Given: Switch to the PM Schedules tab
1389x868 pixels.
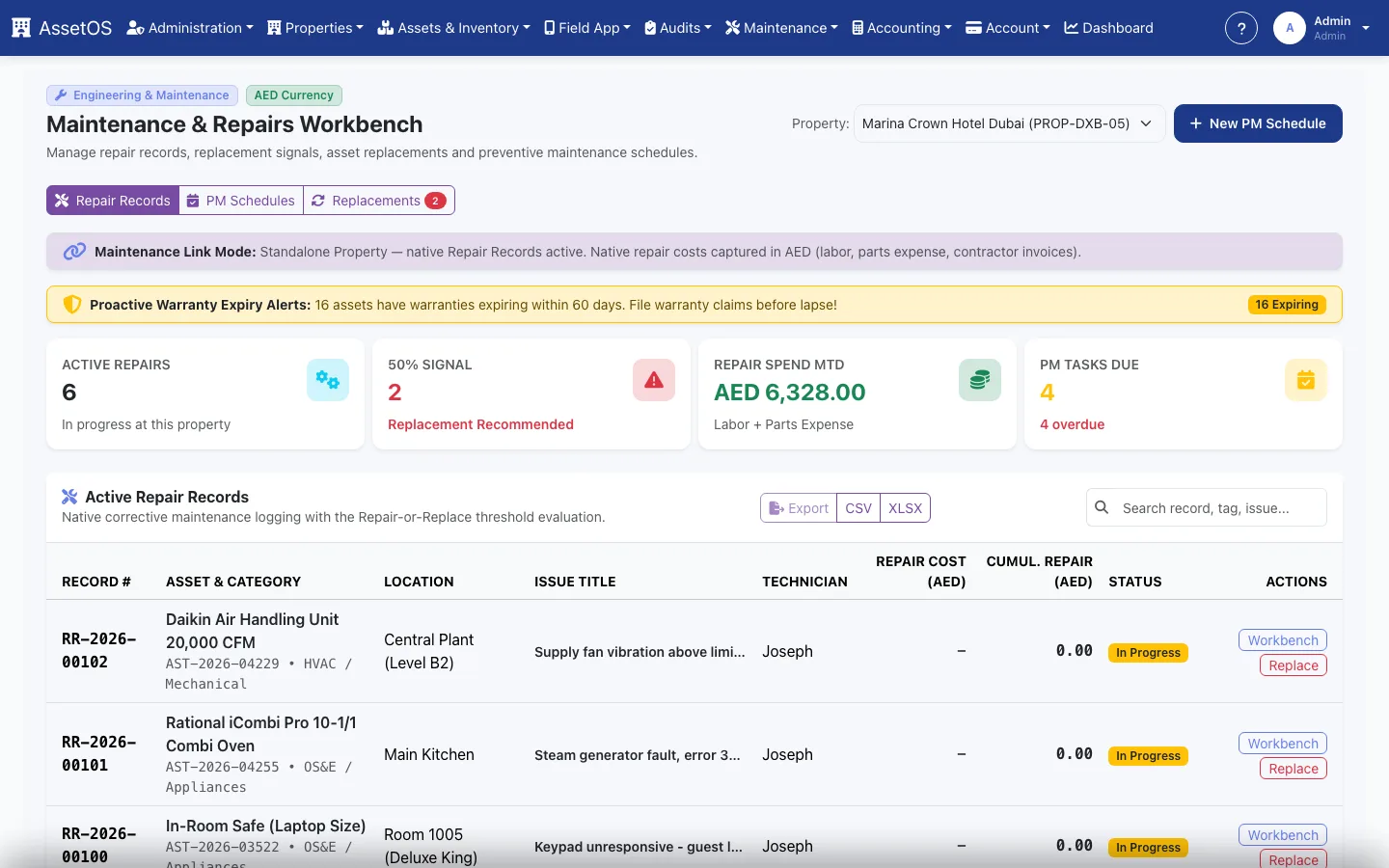Looking at the screenshot, I should (241, 201).
